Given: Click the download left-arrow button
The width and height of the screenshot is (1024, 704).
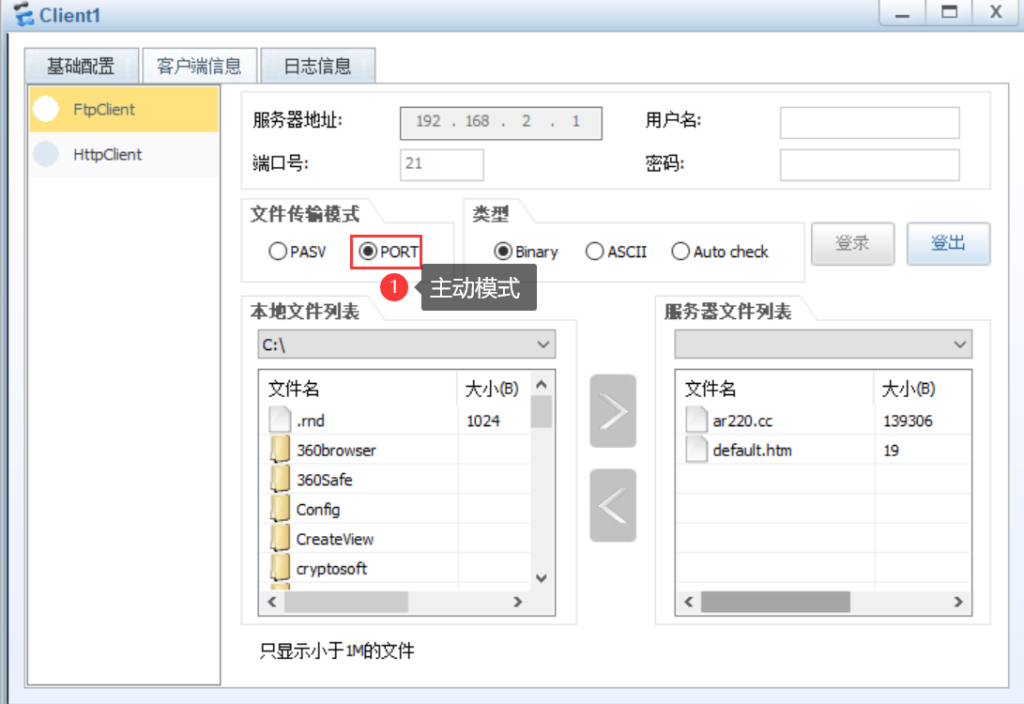Looking at the screenshot, I should tap(613, 505).
